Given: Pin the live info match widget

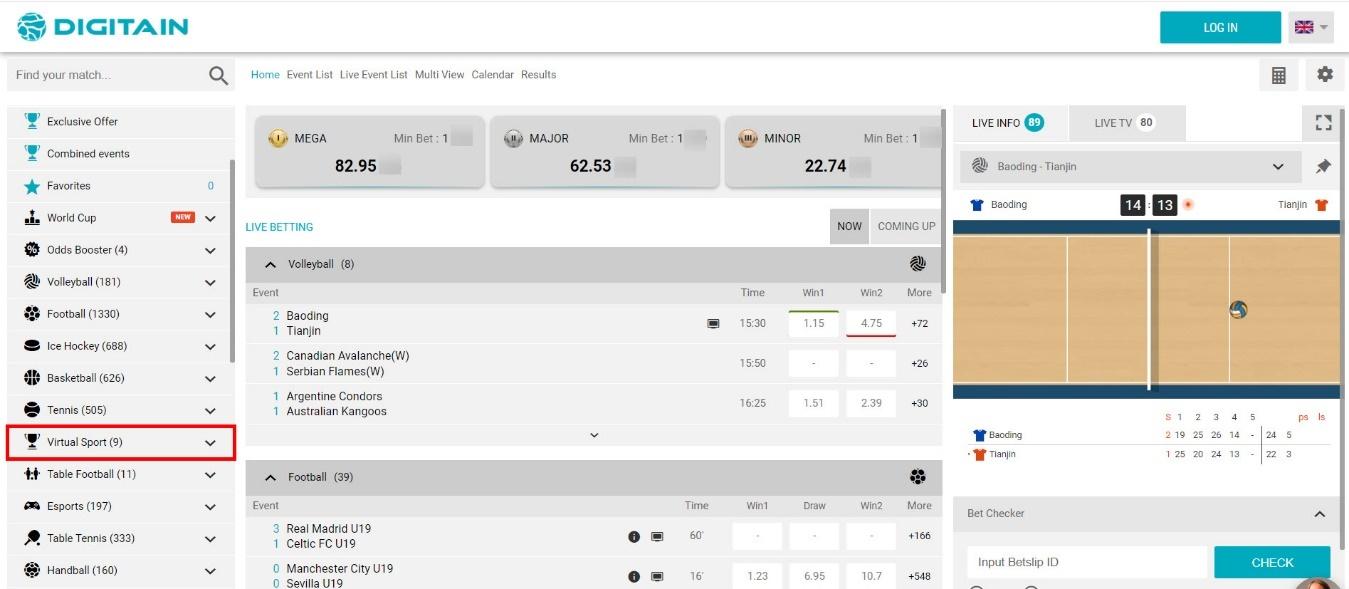Looking at the screenshot, I should click(x=1323, y=167).
